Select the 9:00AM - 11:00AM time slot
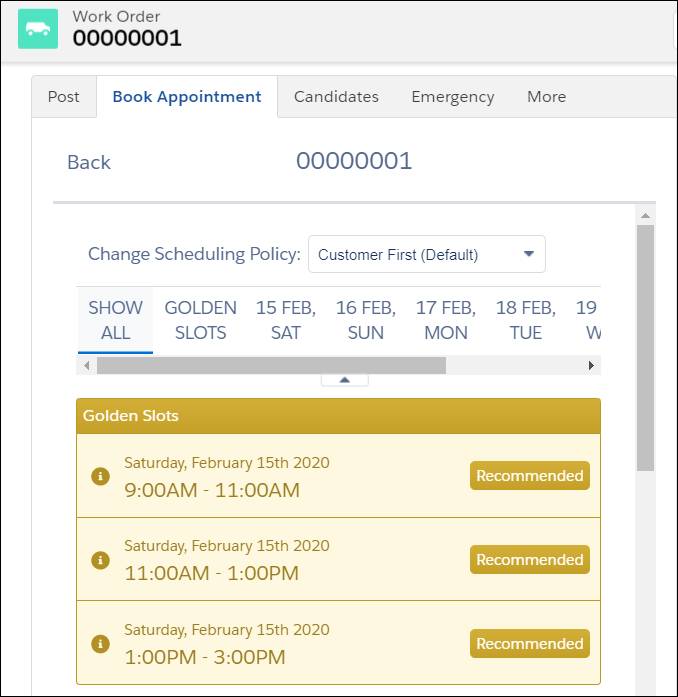The width and height of the screenshot is (678, 697). (x=338, y=476)
